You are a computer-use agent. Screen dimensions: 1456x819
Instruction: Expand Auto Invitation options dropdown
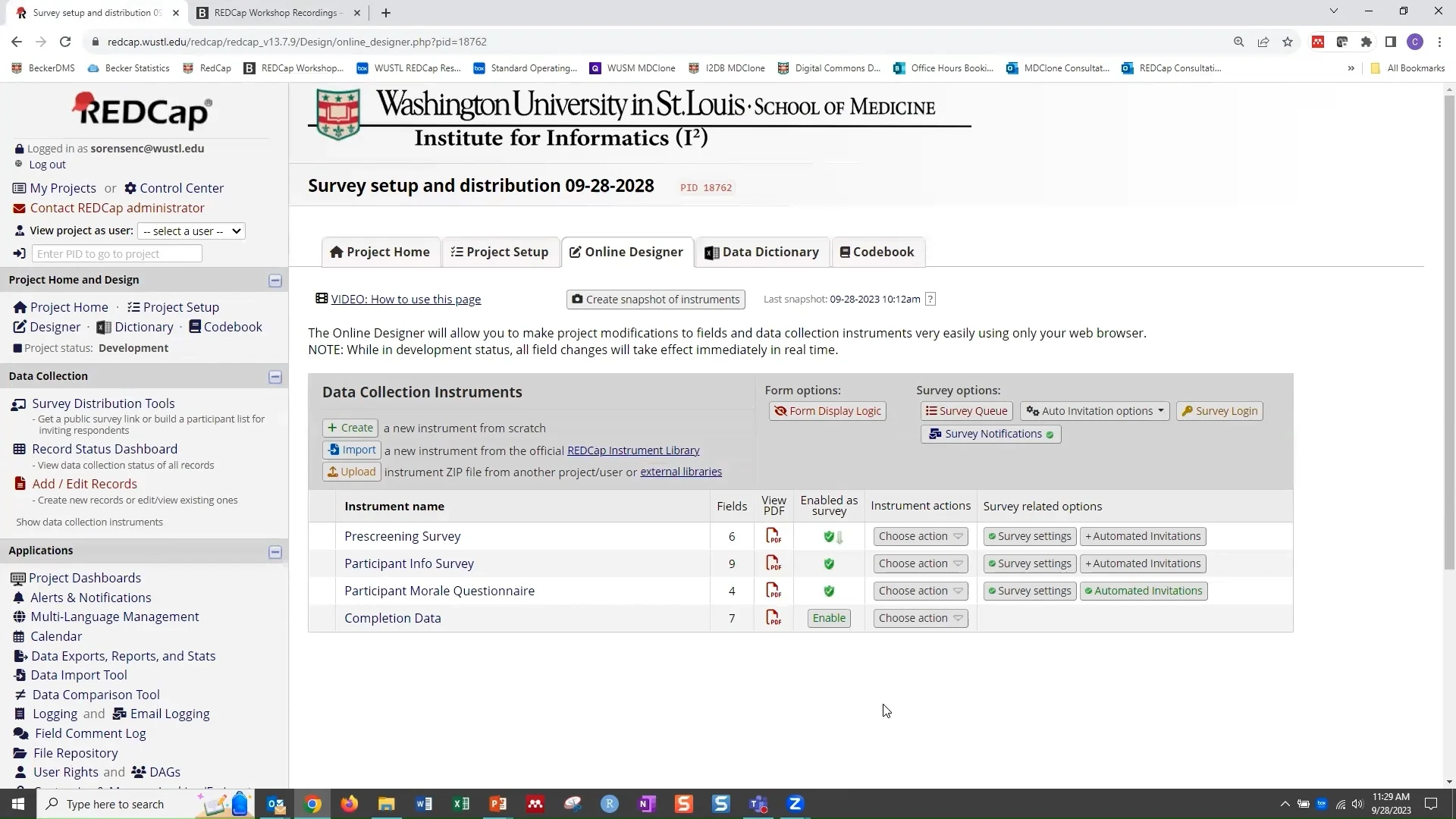point(1095,411)
